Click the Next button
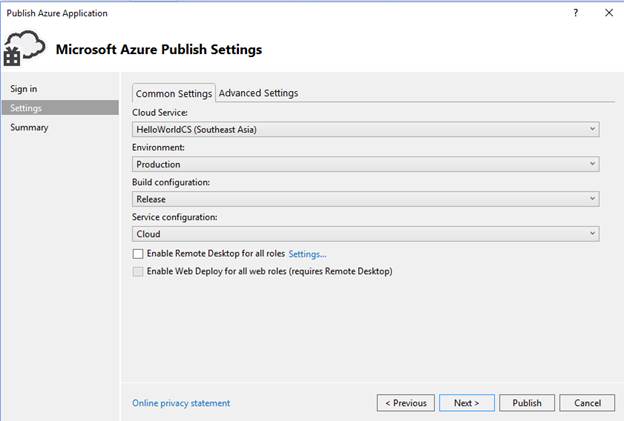This screenshot has width=624, height=421. tap(466, 403)
